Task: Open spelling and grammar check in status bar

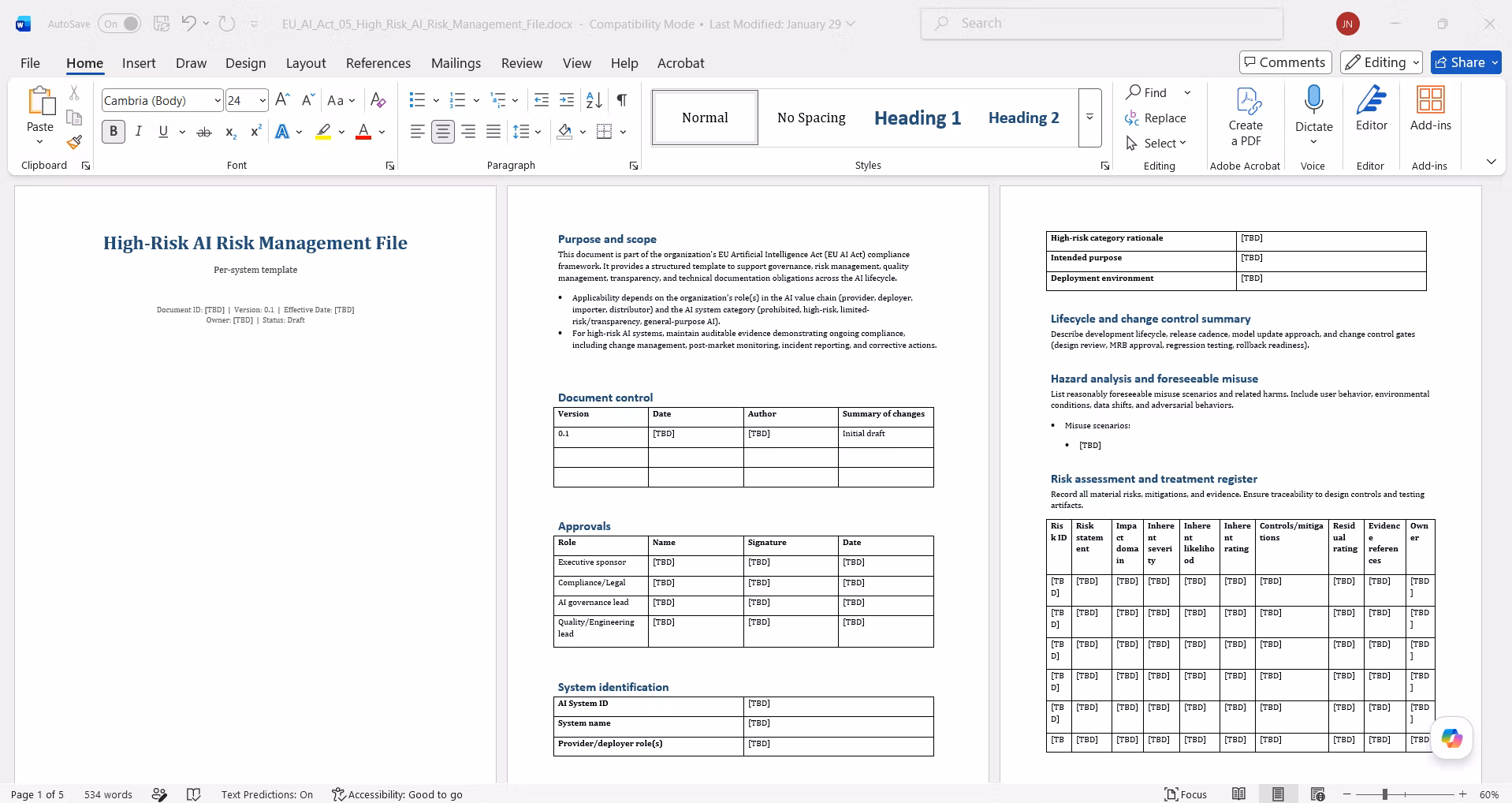Action: 194,794
